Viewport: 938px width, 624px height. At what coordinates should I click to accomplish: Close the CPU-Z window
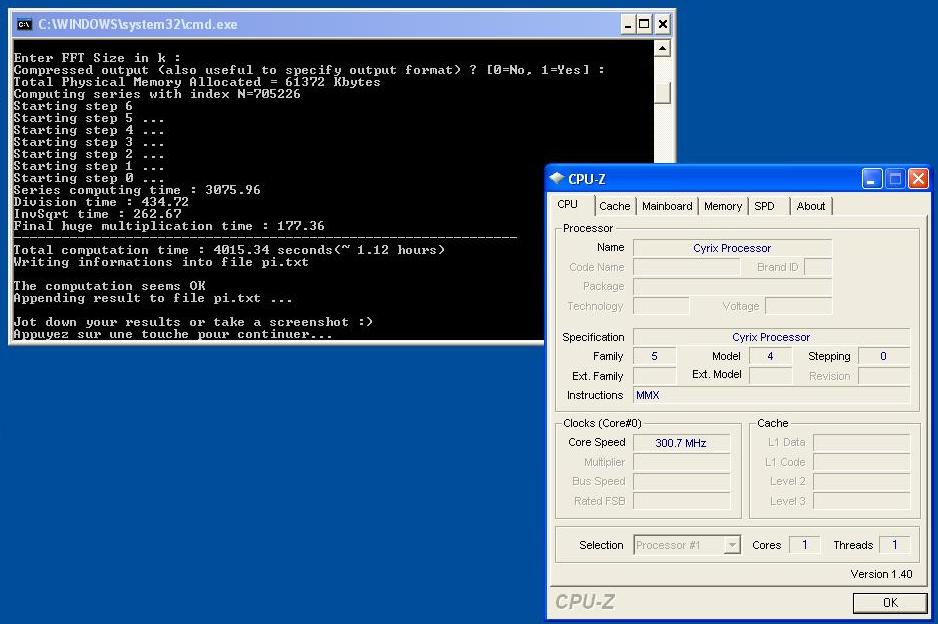[918, 179]
